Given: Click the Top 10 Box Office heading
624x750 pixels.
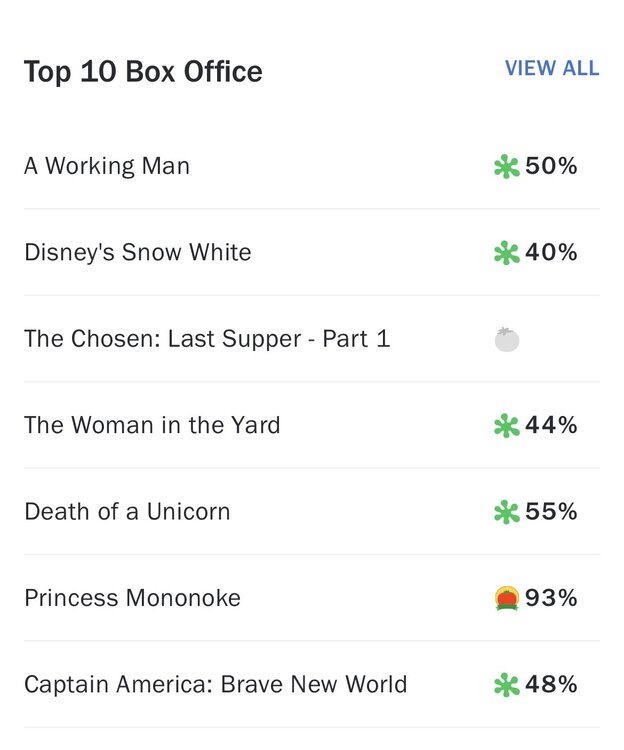Looking at the screenshot, I should pos(143,72).
